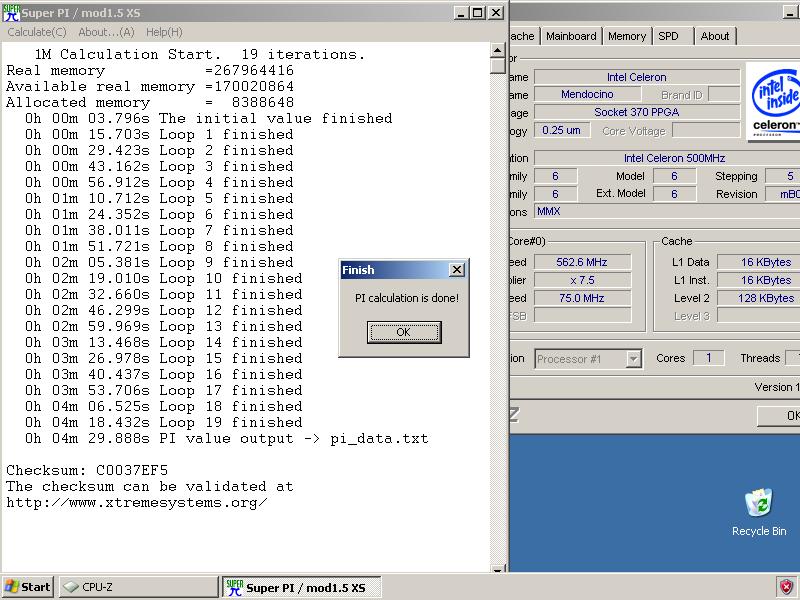Click 'Allocated memory = 8388648' line

pos(150,103)
